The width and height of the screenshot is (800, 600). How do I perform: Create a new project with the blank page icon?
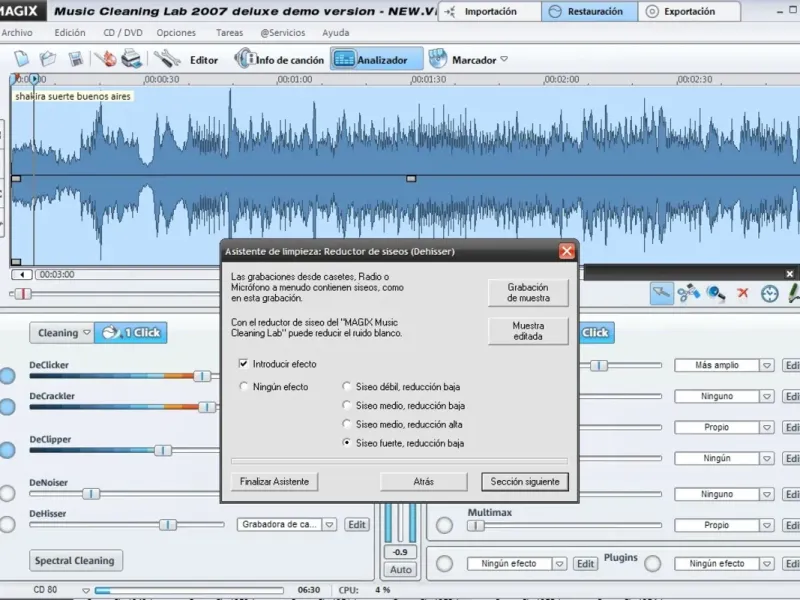21,59
